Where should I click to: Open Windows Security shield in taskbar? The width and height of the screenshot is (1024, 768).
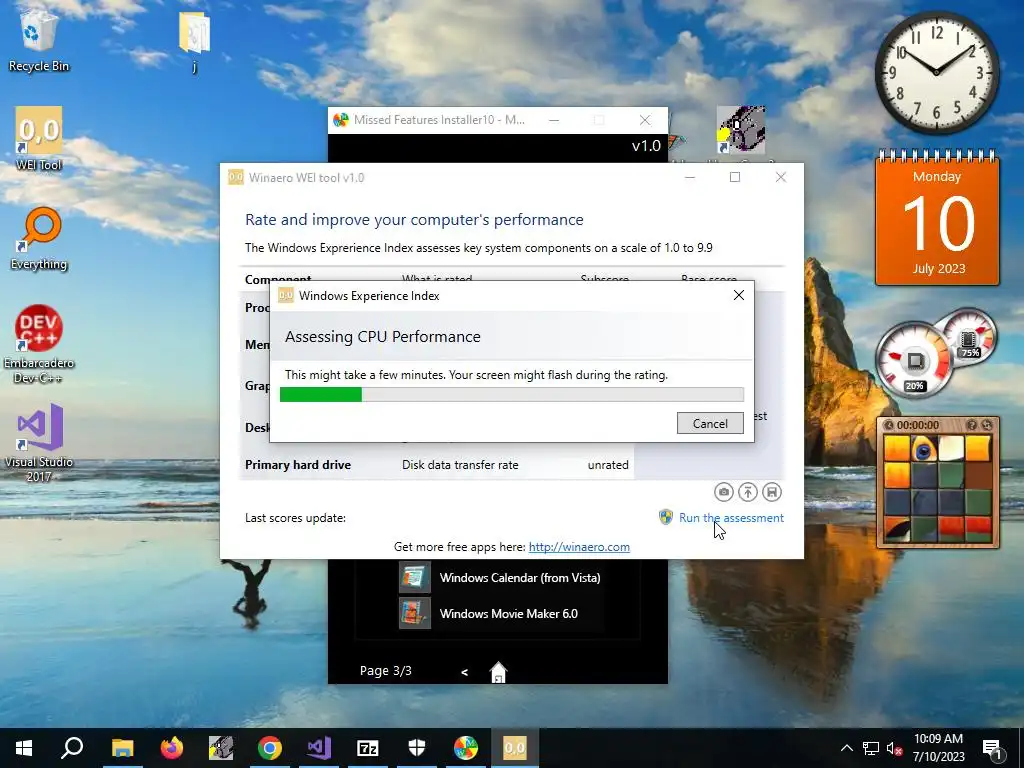point(417,748)
